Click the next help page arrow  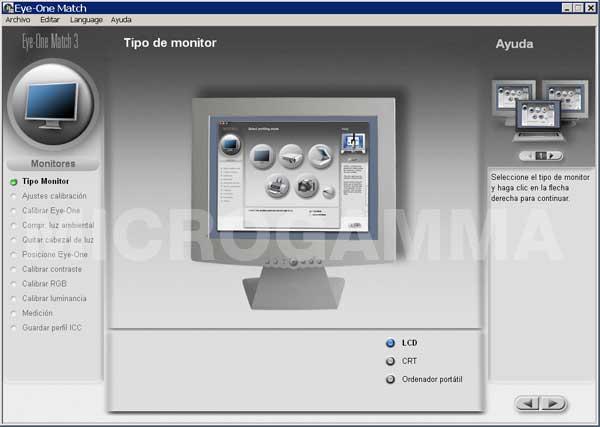(551, 156)
